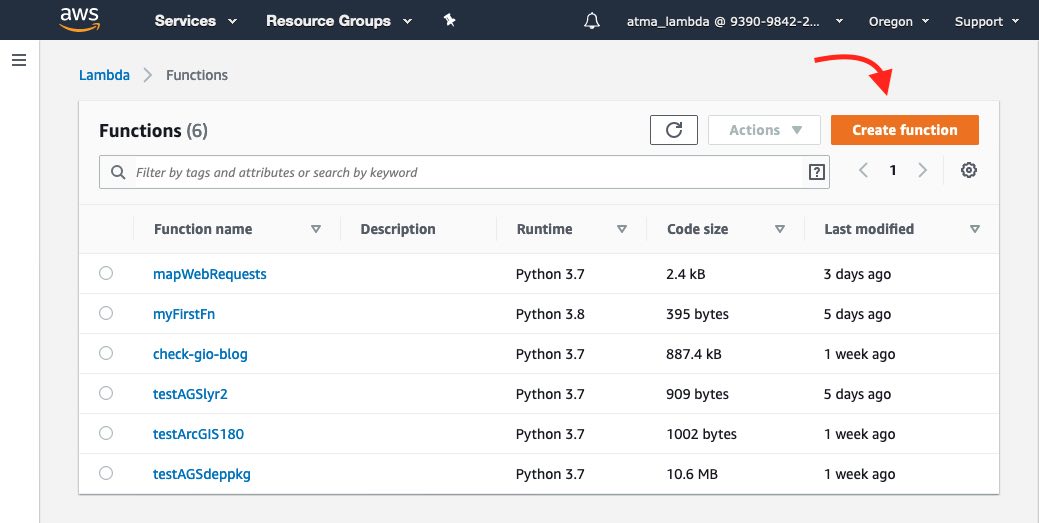Click the 'Python 3.8' runtime cell
The image size is (1039, 523).
550,314
